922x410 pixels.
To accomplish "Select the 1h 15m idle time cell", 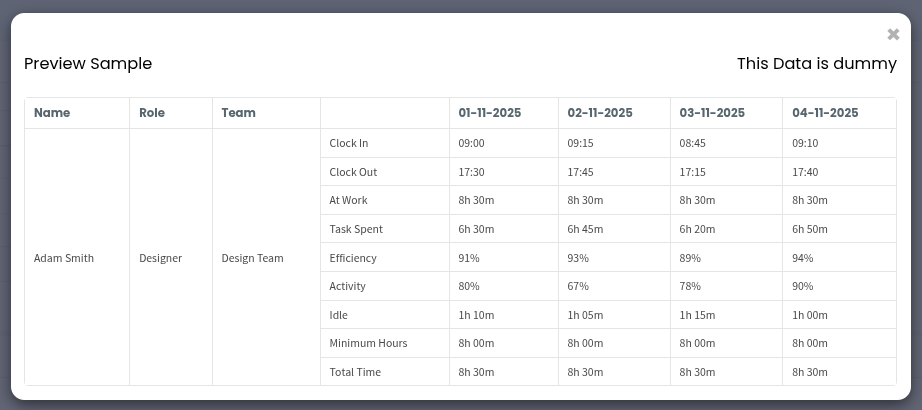I will click(697, 315).
